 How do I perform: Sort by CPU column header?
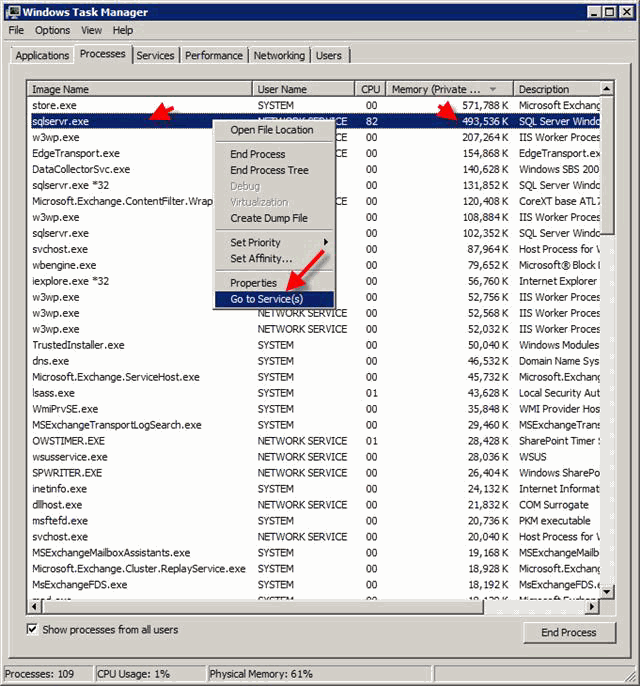370,89
